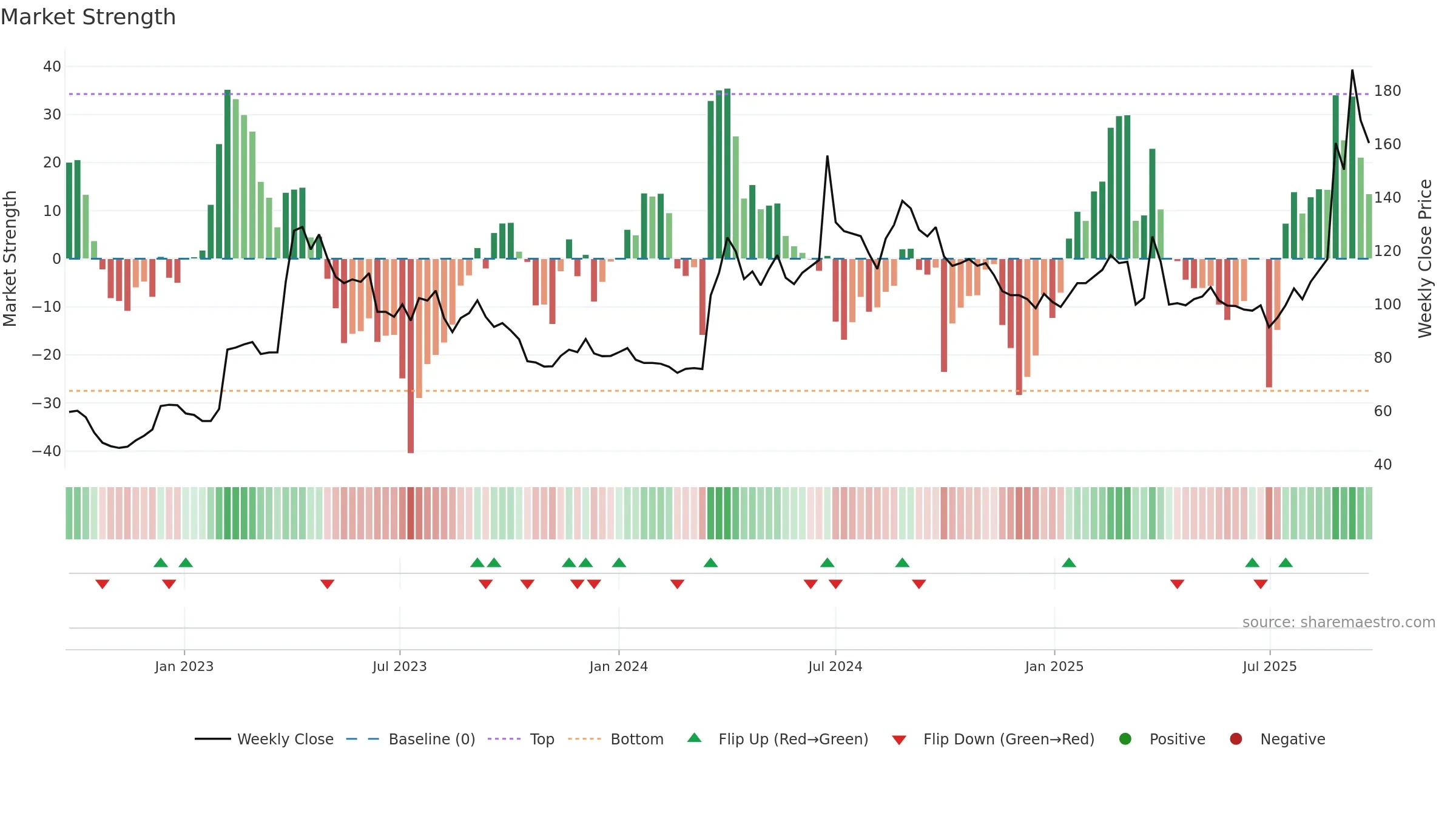Viewport: 1456px width, 819px height.
Task: Toggle the Negative legend entry
Action: click(1277, 739)
